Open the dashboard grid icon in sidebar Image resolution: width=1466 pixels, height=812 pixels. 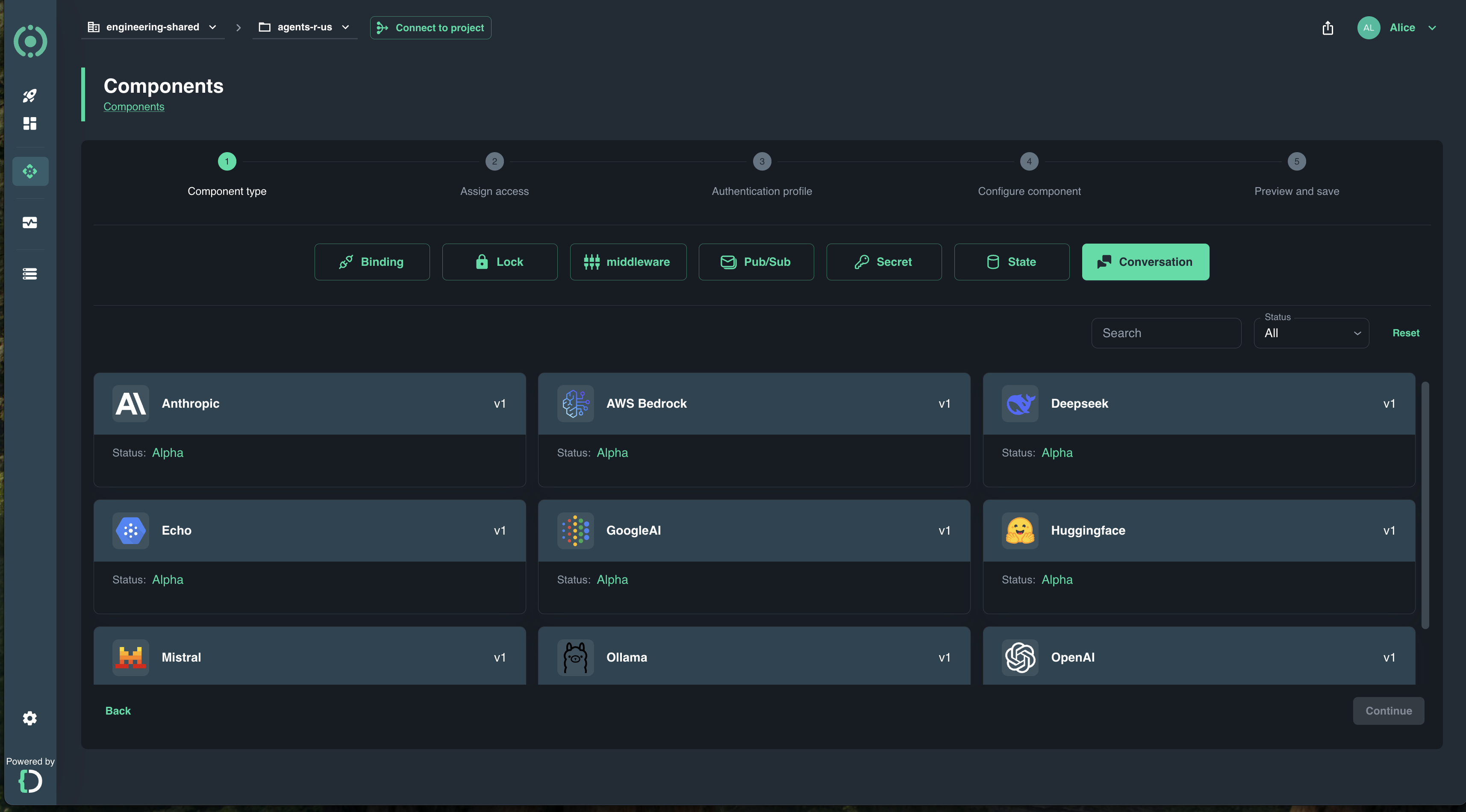(x=29, y=124)
